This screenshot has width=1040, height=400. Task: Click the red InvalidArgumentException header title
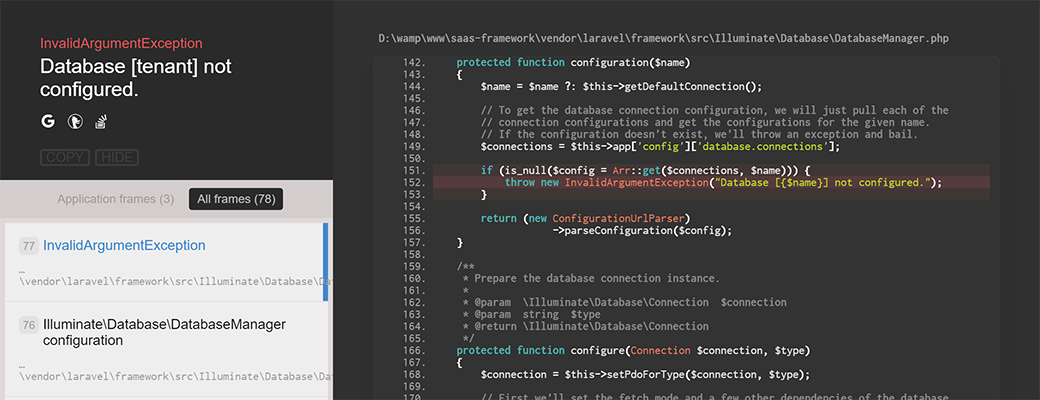point(121,44)
